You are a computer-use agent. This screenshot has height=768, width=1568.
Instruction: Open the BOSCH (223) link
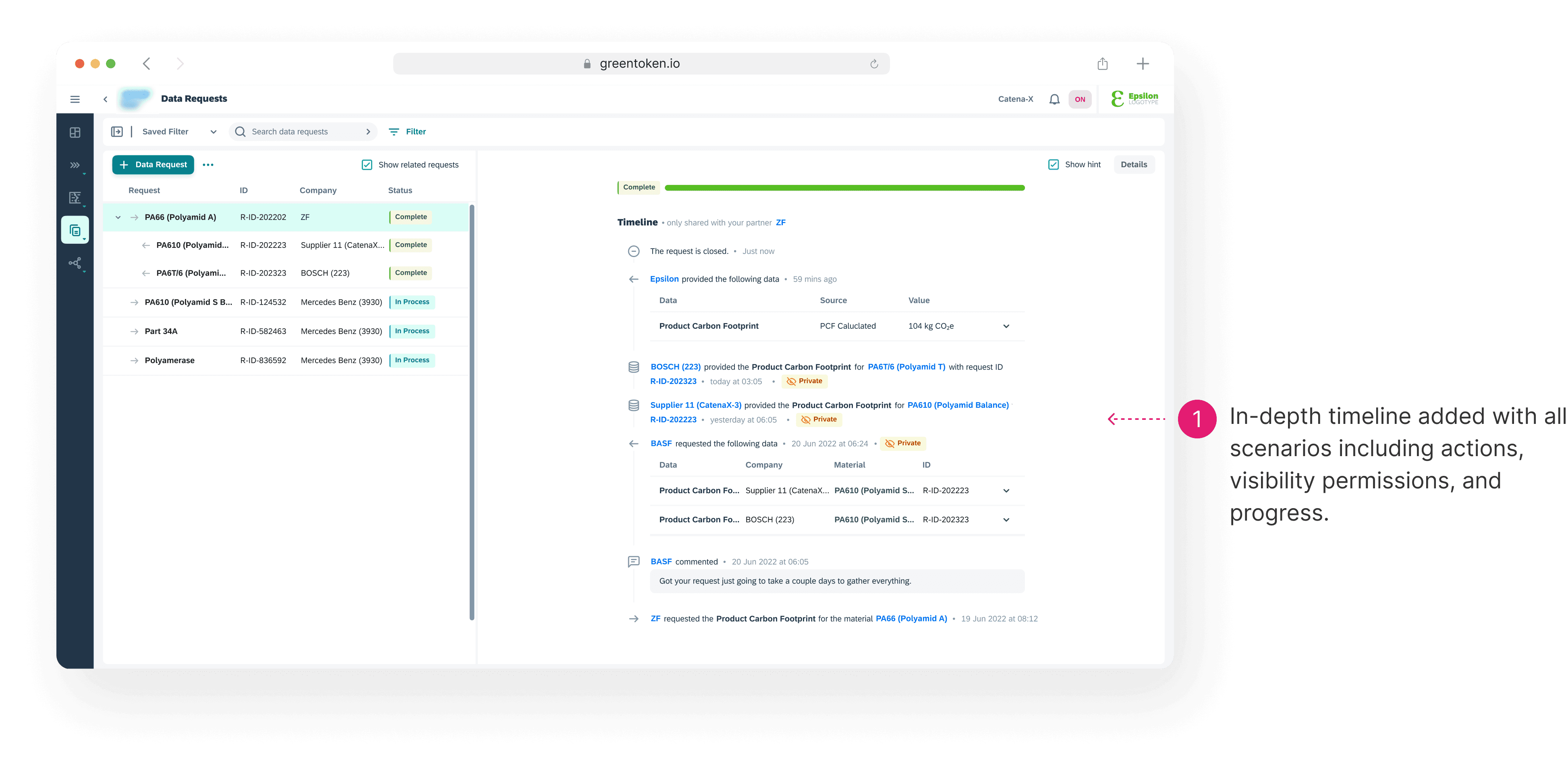point(676,367)
